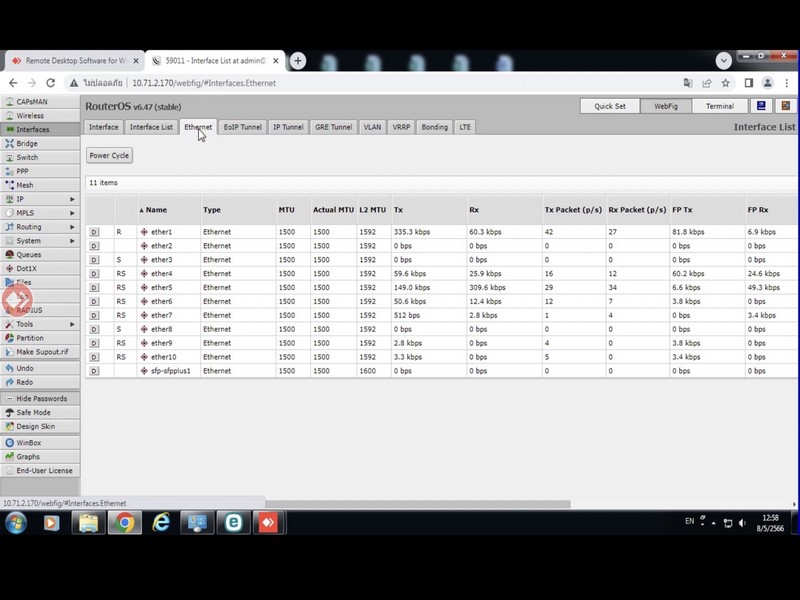This screenshot has width=800, height=600.
Task: Toggle Safe Mode
Action: click(40, 412)
